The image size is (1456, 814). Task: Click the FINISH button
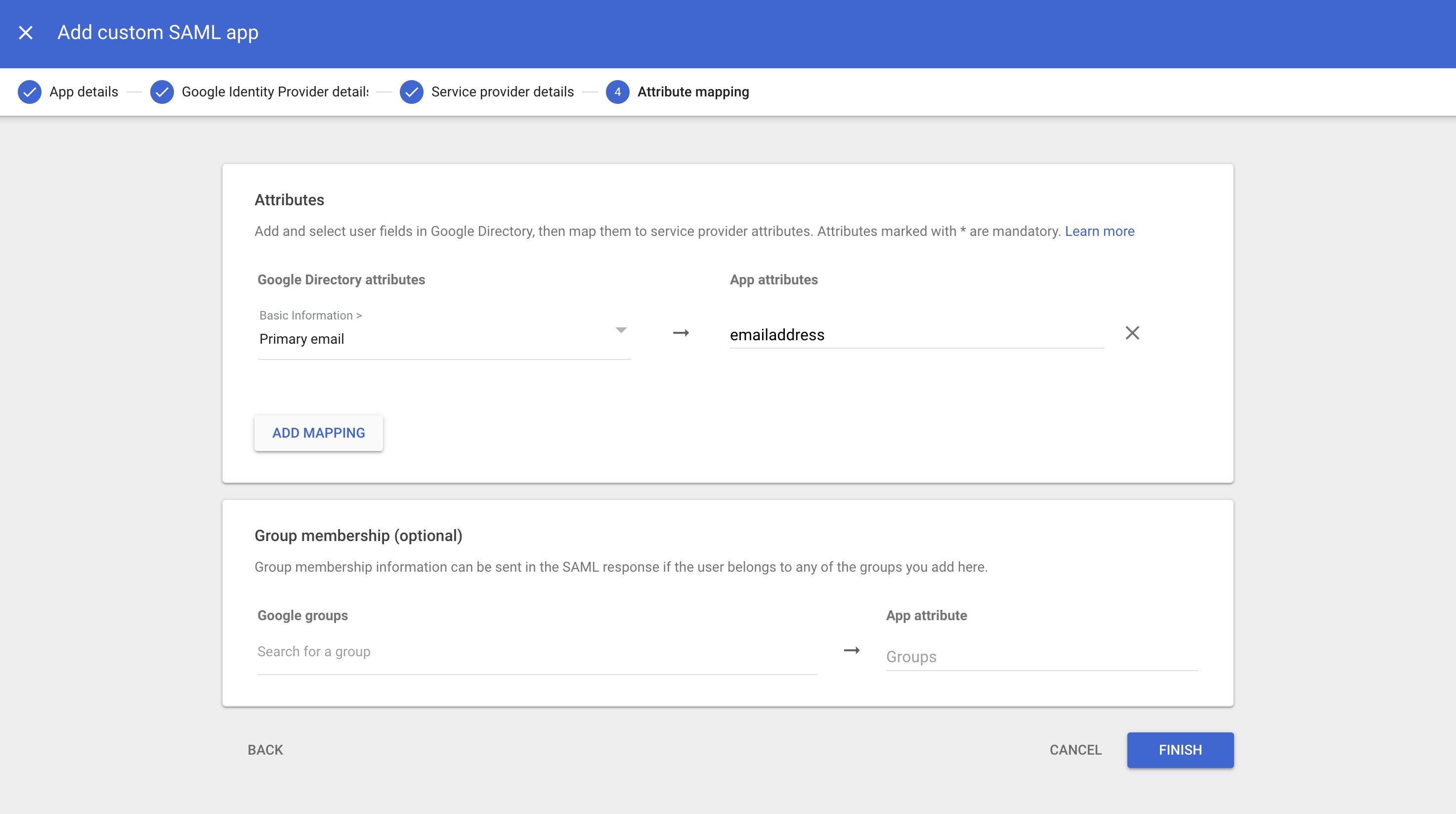[x=1180, y=750]
